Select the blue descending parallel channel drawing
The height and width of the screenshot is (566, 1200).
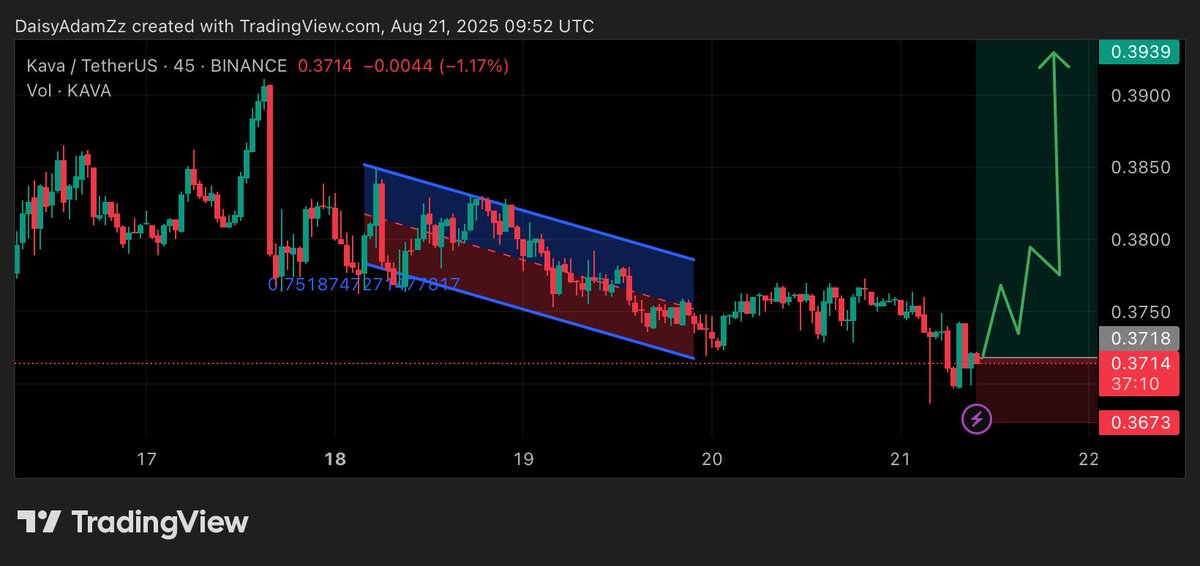pos(528,261)
